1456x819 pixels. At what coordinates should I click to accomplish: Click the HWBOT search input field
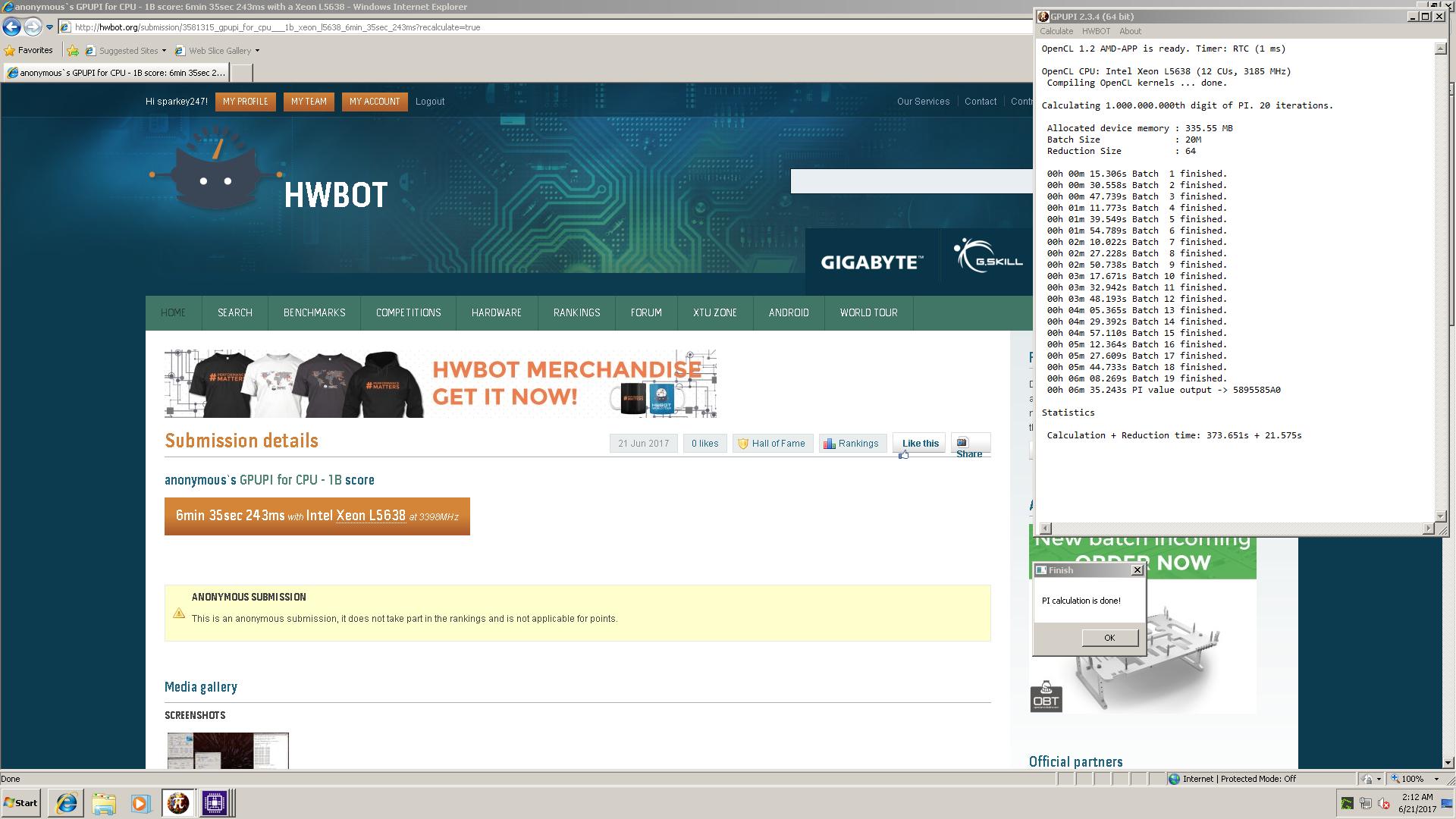pos(912,181)
